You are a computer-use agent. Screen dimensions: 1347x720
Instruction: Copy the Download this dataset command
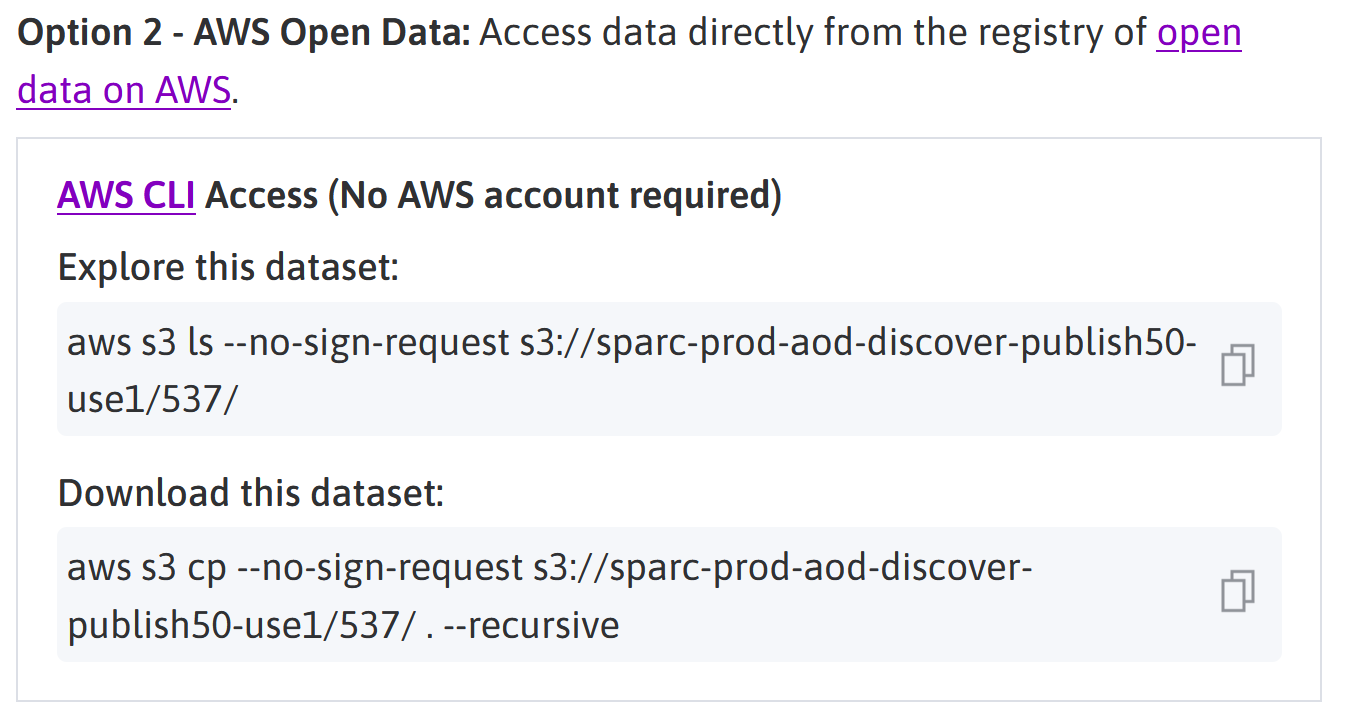pyautogui.click(x=1237, y=591)
